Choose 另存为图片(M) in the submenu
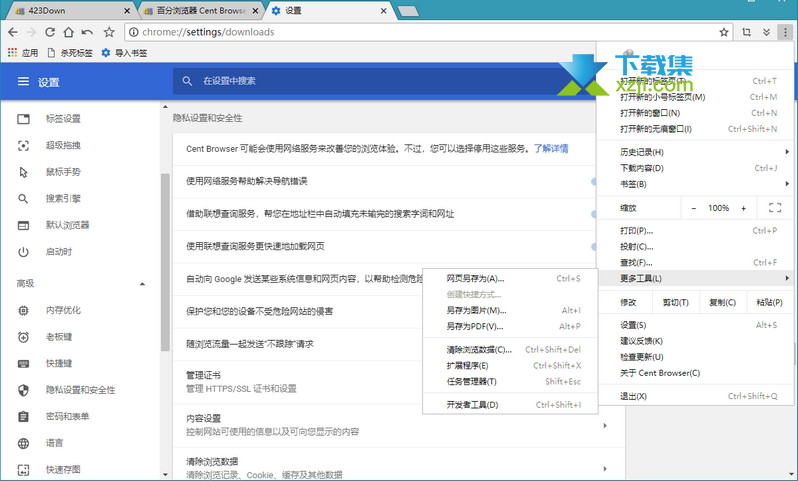This screenshot has height=481, width=798. [510, 310]
